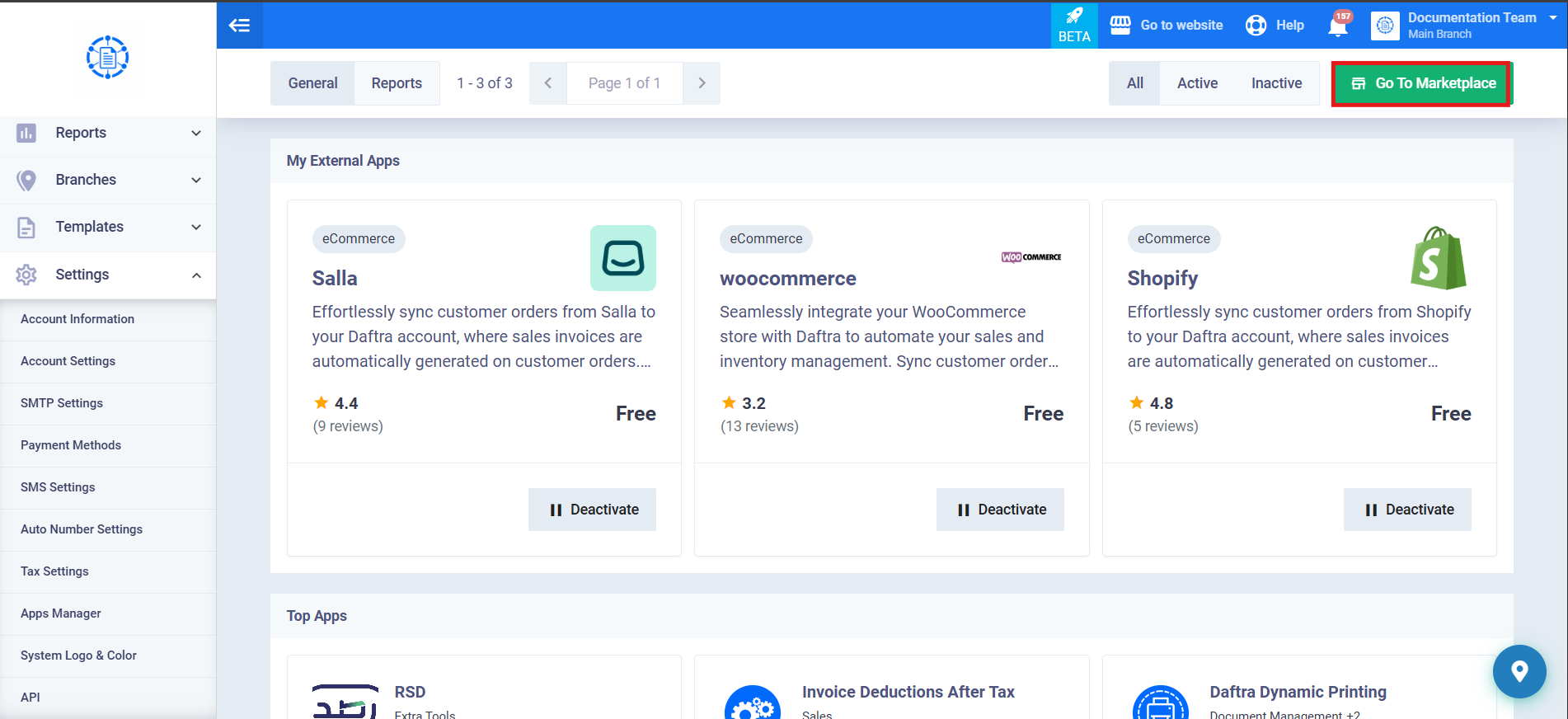Viewport: 1568px width, 719px height.
Task: Filter apps by All
Action: pos(1135,83)
